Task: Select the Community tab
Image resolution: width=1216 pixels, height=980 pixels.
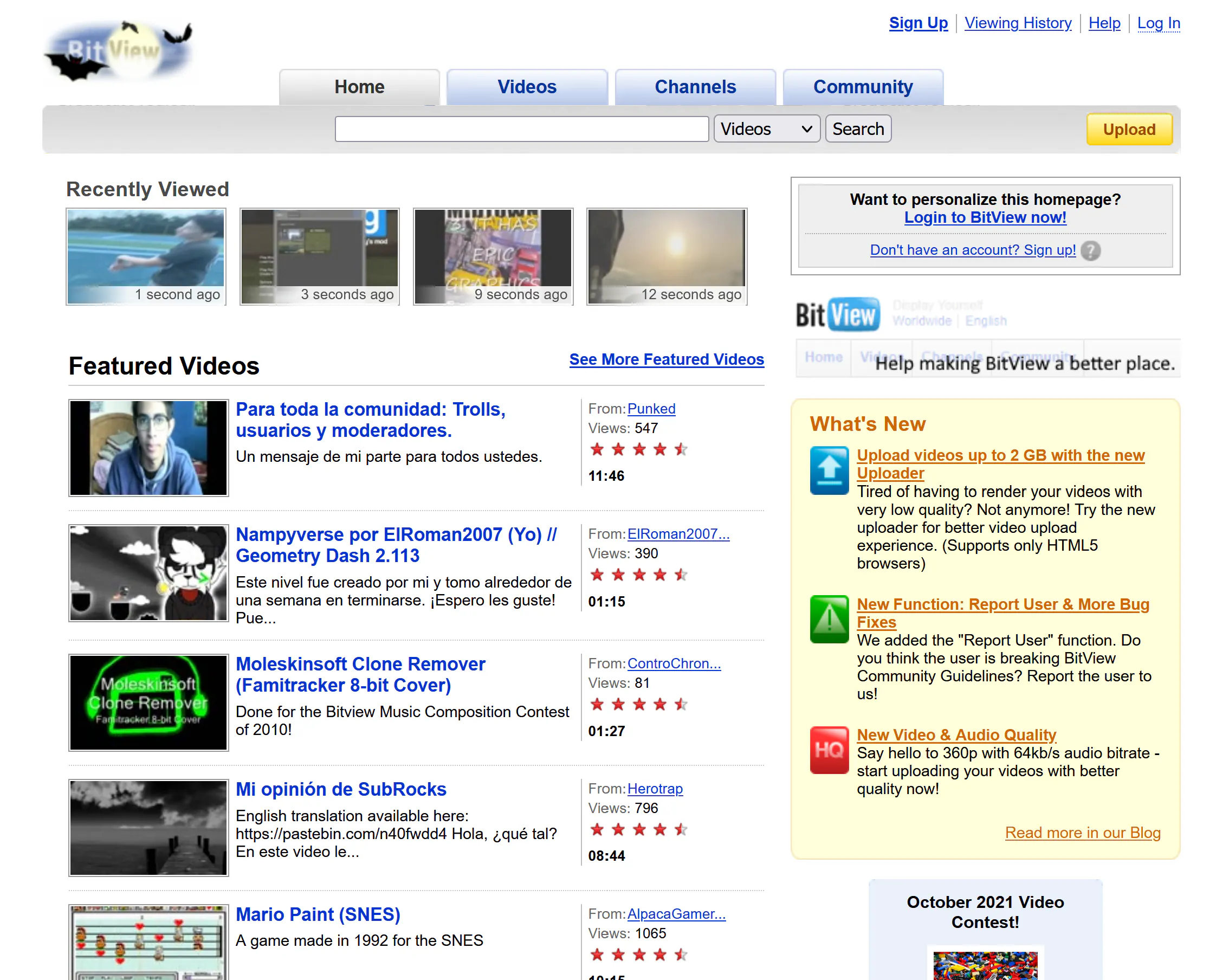Action: pos(863,87)
